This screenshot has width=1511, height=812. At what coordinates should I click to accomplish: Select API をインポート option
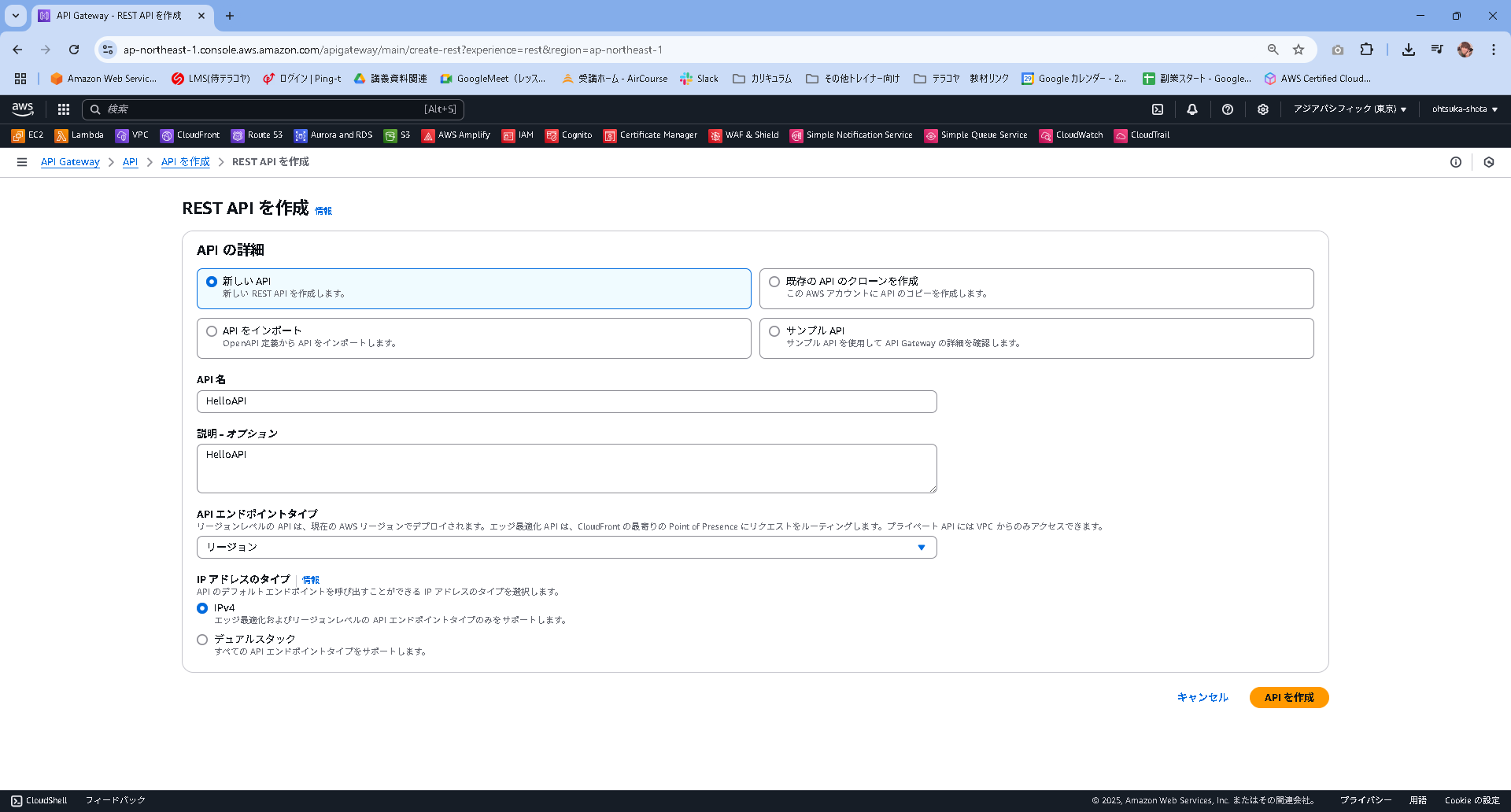(212, 330)
